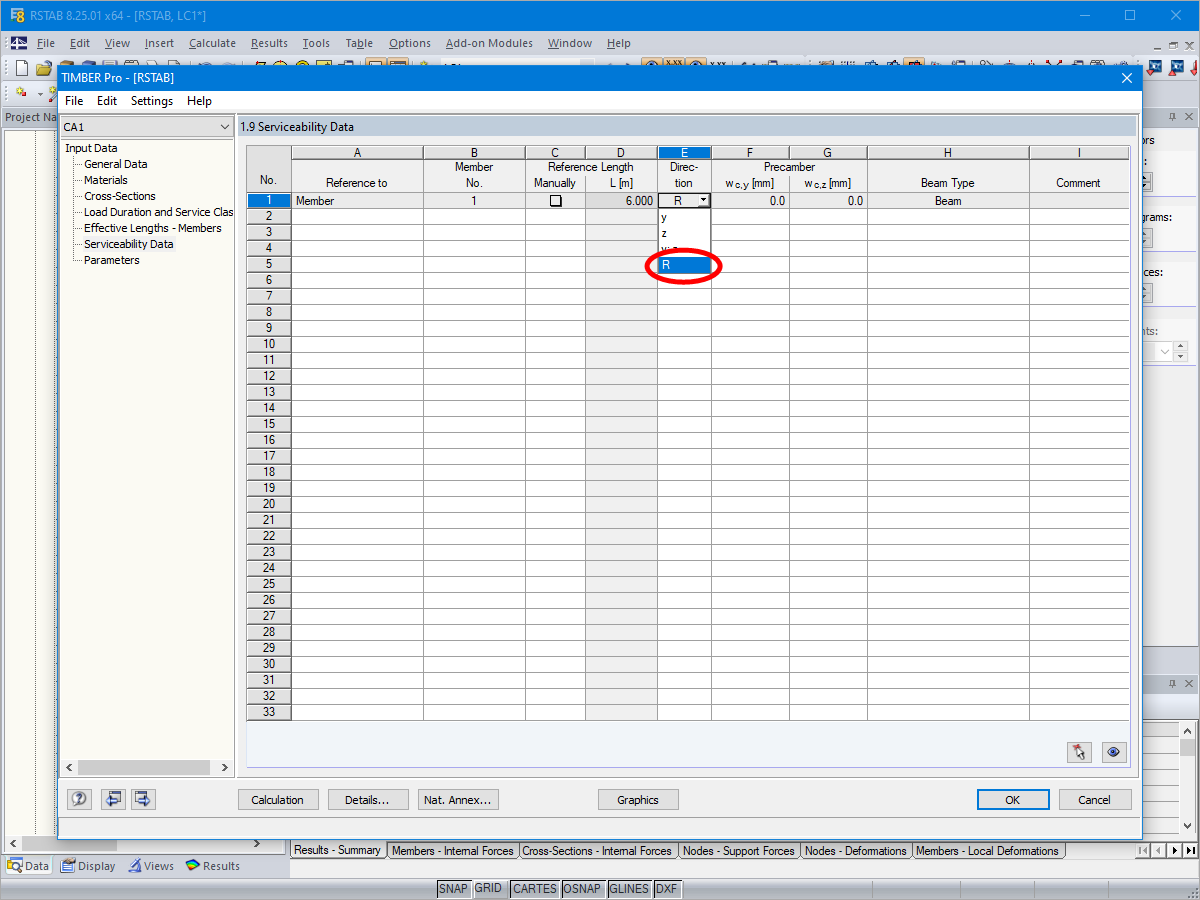
Task: Jump to last tab using navigation arrow
Action: (x=1188, y=850)
